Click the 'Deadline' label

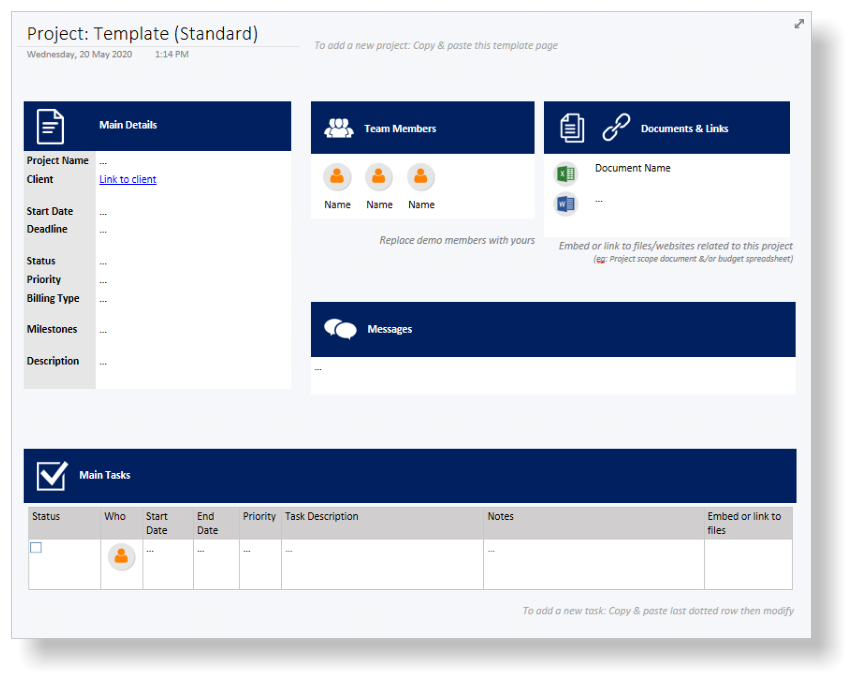click(x=47, y=229)
